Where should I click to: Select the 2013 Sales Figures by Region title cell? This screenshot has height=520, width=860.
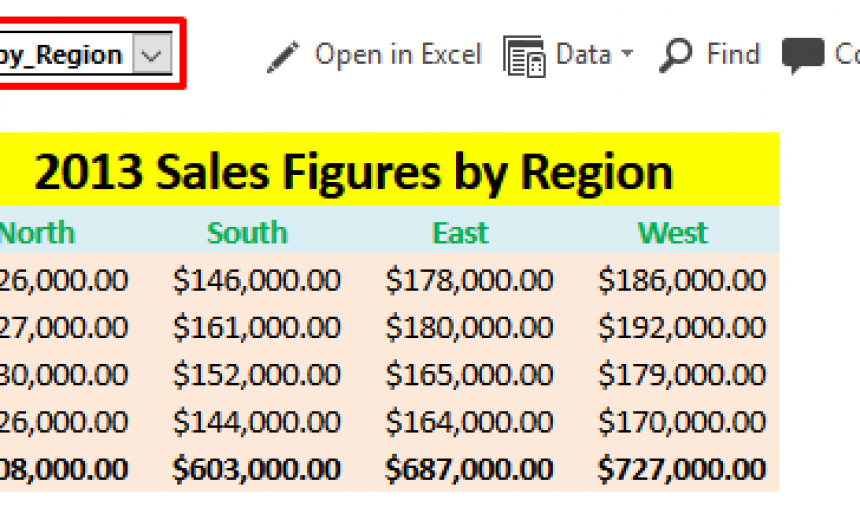389,170
